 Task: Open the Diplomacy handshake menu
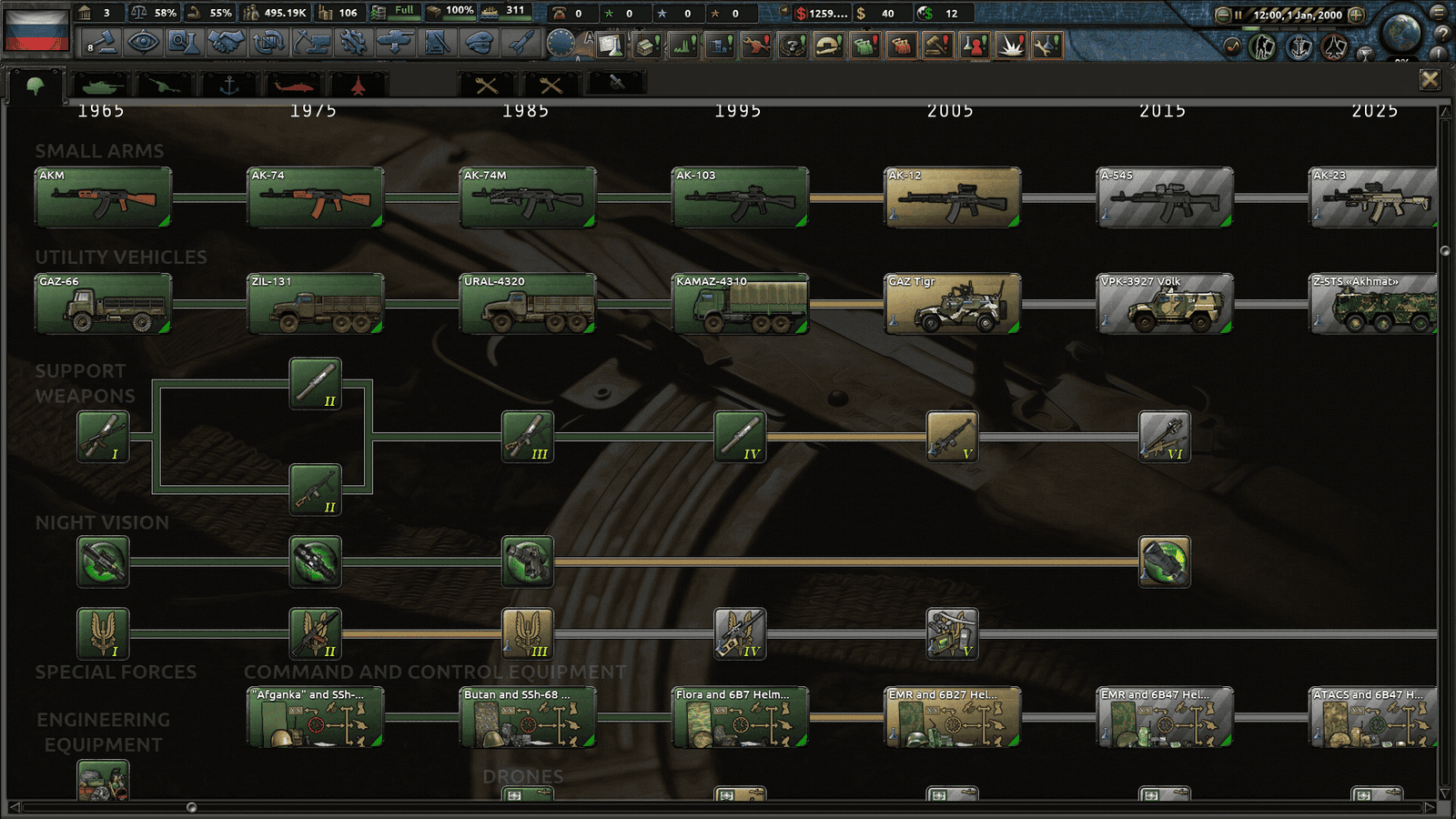coord(225,42)
